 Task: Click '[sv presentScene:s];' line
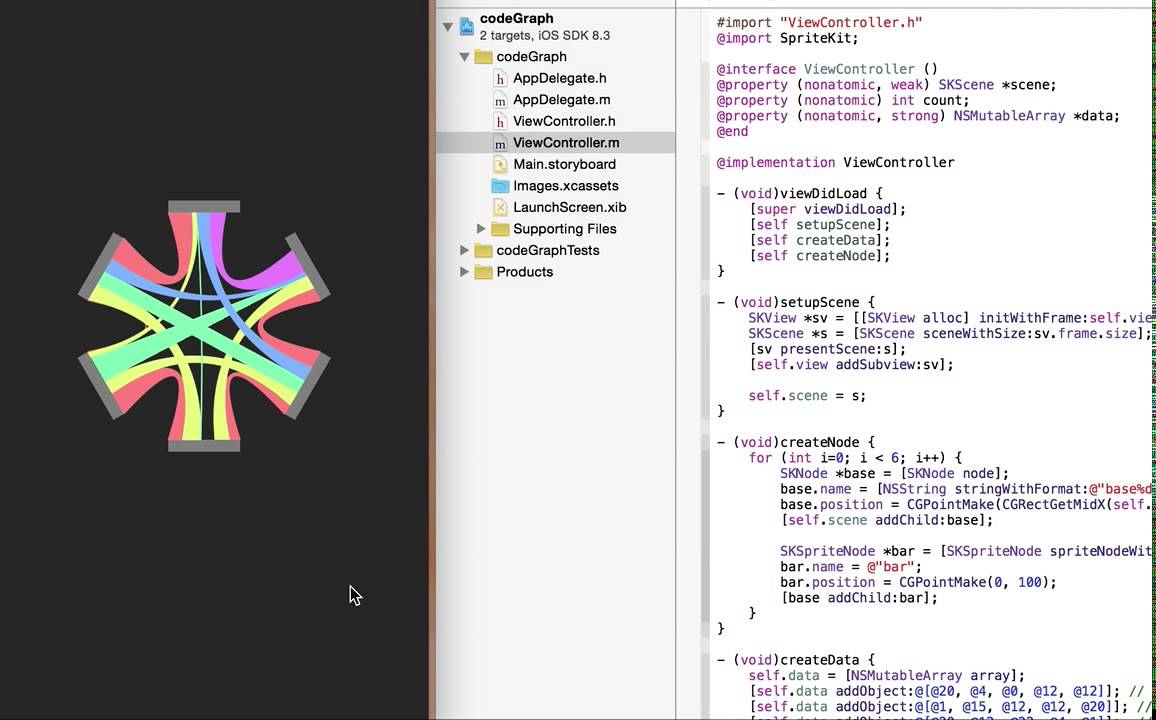click(x=827, y=349)
